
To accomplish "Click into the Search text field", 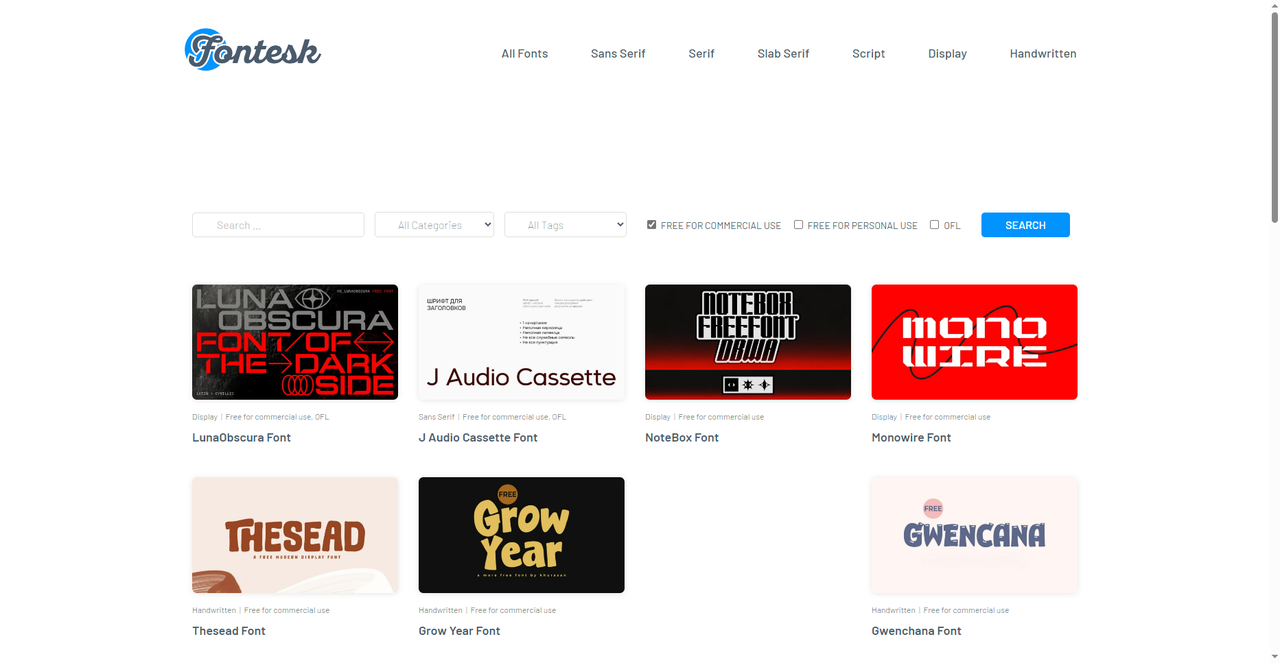I will point(278,225).
